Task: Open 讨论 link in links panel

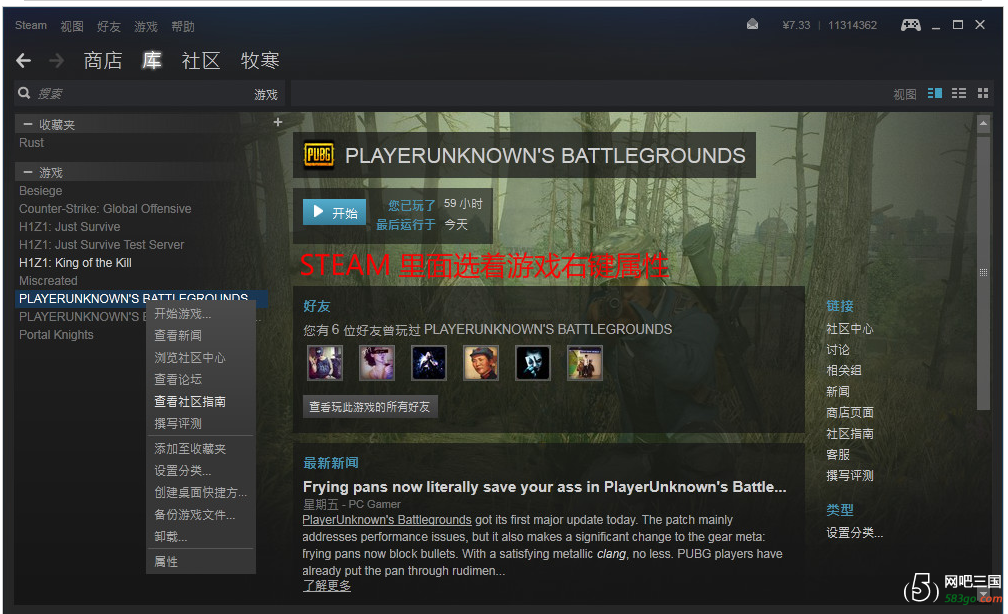Action: pos(838,350)
